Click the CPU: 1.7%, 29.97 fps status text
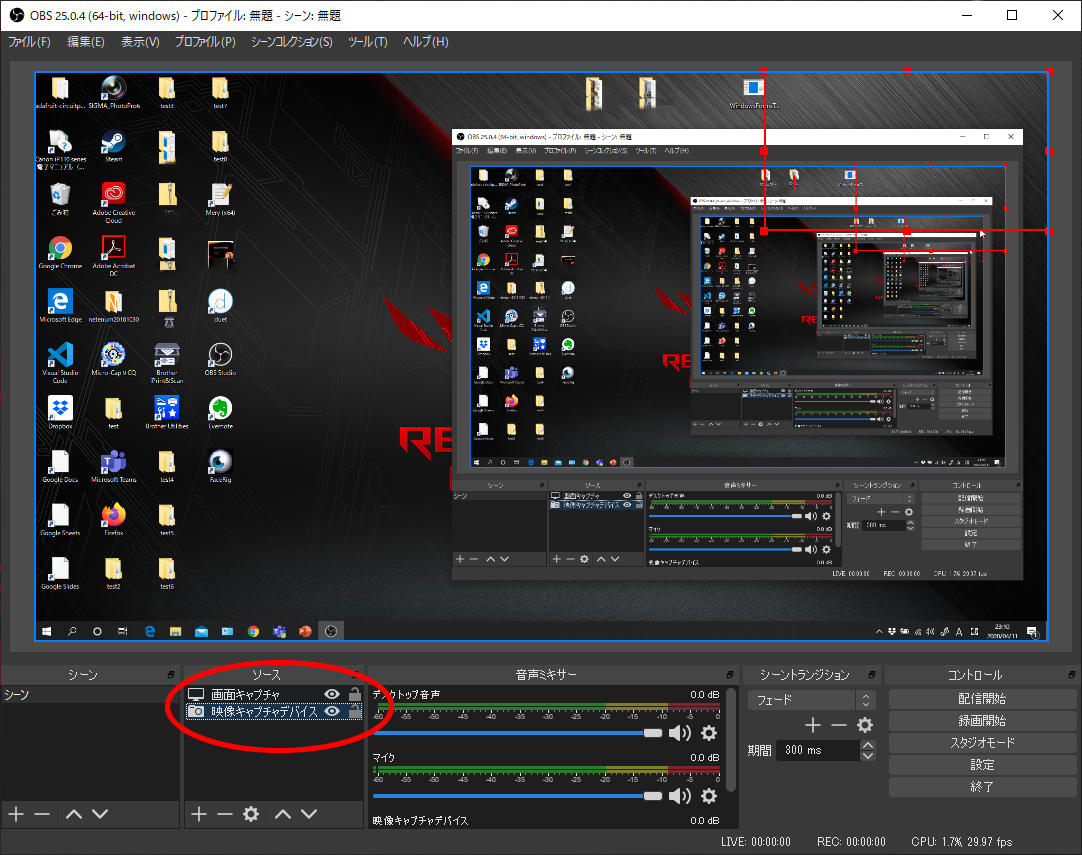This screenshot has width=1082, height=855. (961, 842)
